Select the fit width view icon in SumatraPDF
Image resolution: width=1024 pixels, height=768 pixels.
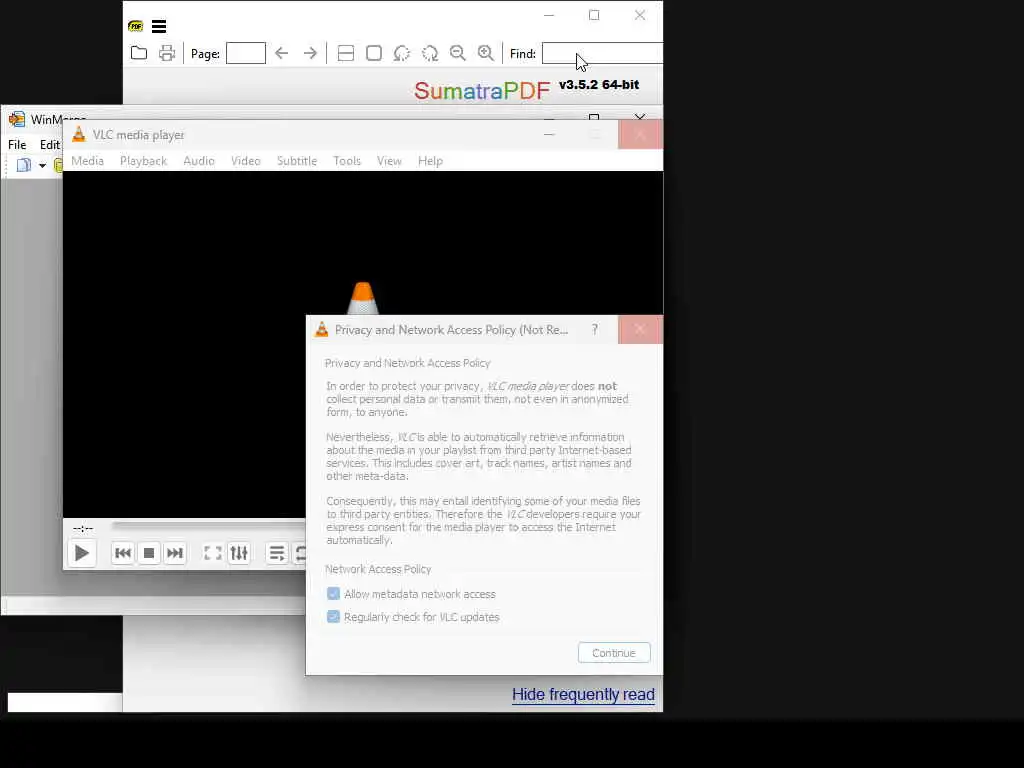pyautogui.click(x=345, y=53)
